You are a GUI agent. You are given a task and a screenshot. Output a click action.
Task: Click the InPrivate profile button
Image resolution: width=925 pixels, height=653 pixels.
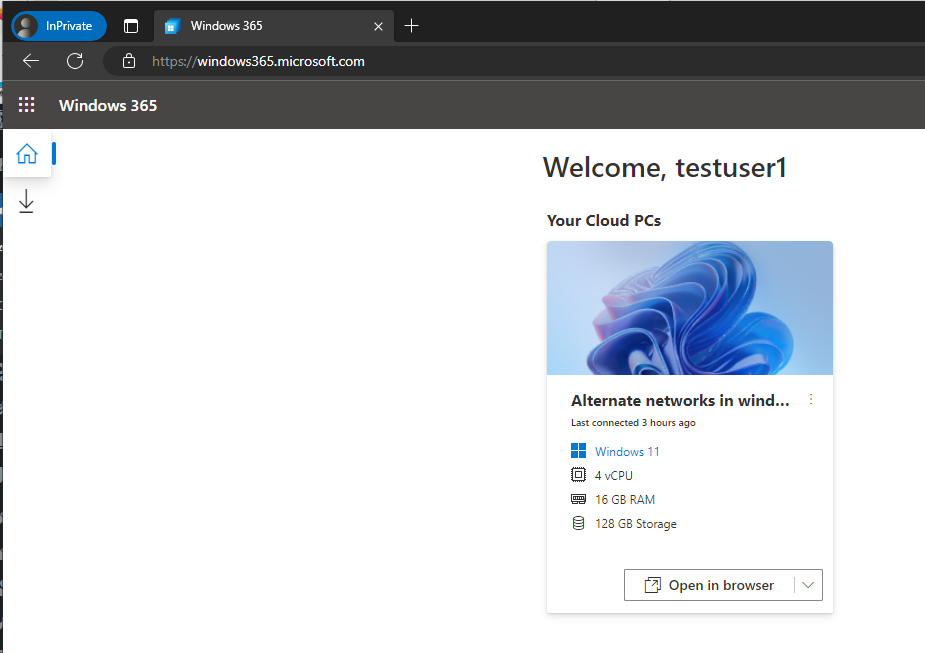[x=59, y=26]
